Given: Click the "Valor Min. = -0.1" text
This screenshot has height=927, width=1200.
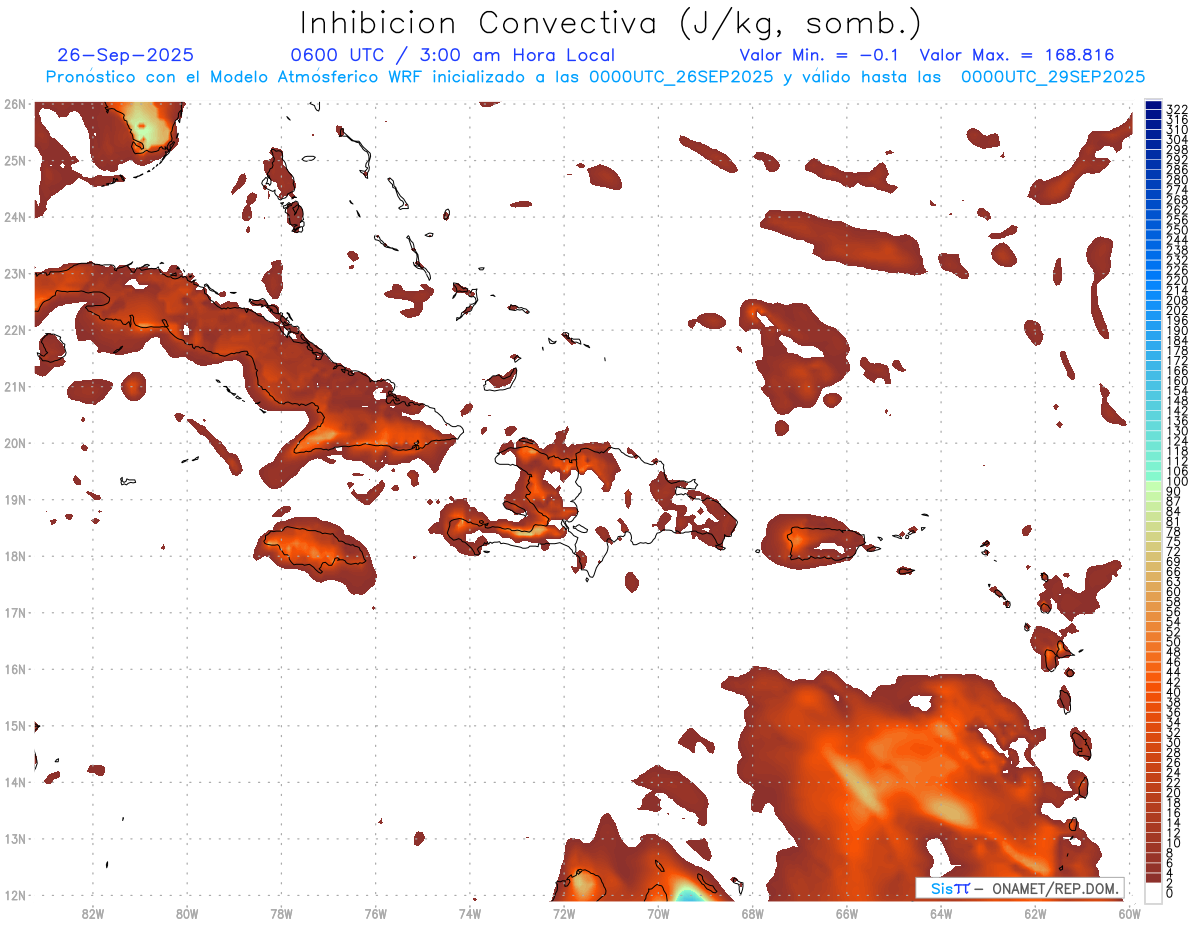Looking at the screenshot, I should click(x=819, y=55).
